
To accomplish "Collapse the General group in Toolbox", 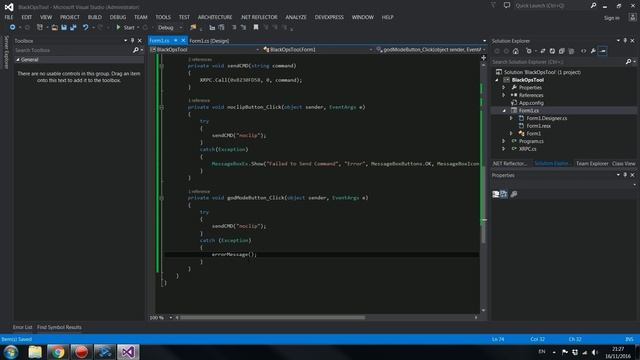I will [x=18, y=60].
